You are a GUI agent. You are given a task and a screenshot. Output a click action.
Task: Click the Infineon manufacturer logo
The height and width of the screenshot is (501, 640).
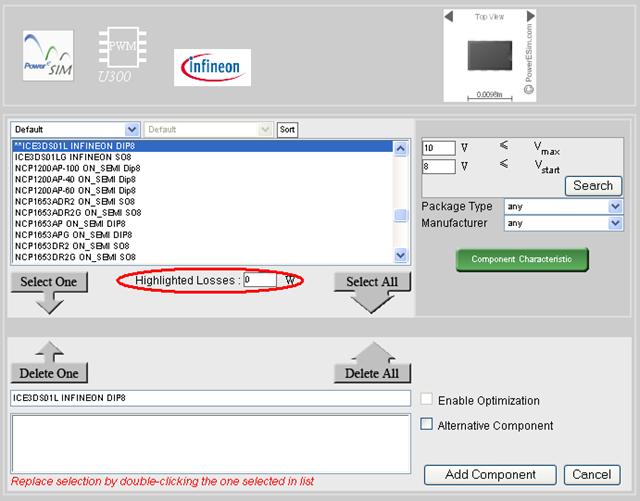click(x=212, y=67)
